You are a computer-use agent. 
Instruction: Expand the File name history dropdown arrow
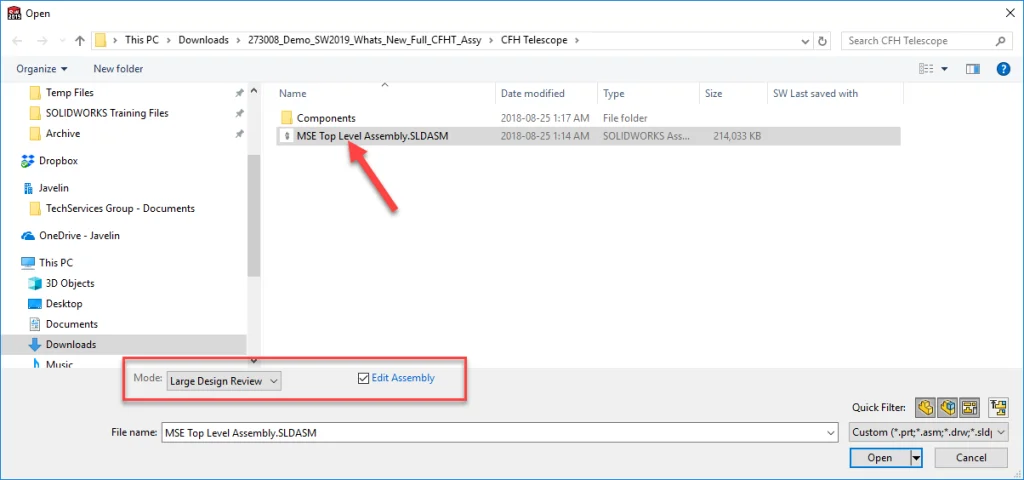(x=831, y=432)
